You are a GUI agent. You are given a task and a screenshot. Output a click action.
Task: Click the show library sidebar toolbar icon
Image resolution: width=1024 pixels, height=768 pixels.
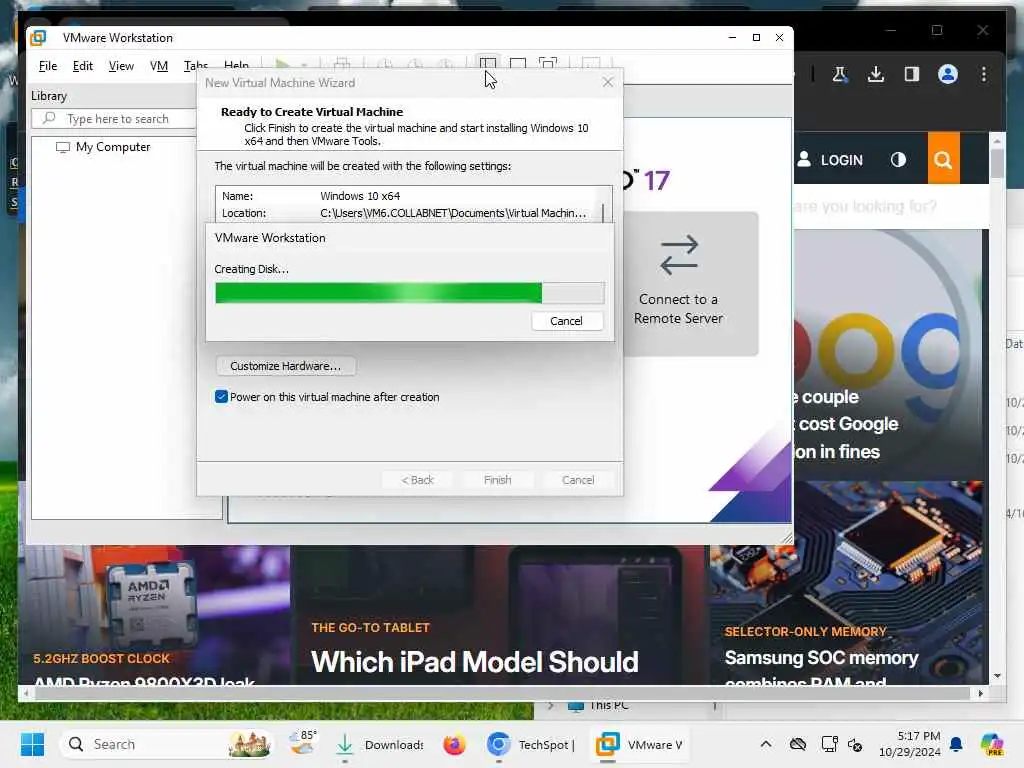(x=488, y=63)
